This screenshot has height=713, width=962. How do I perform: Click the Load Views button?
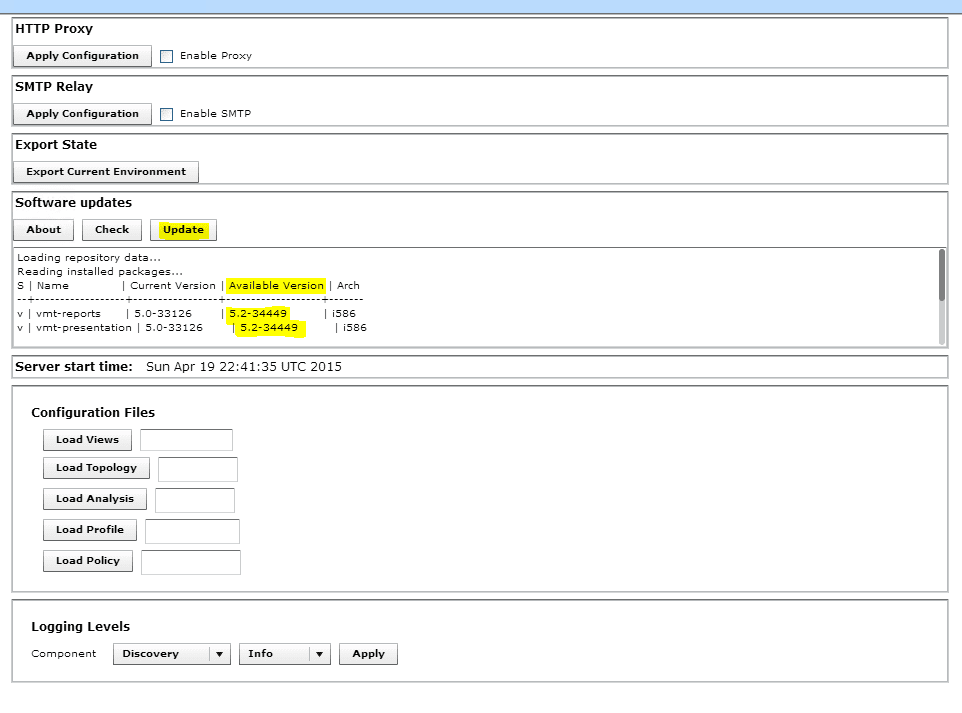pos(87,440)
